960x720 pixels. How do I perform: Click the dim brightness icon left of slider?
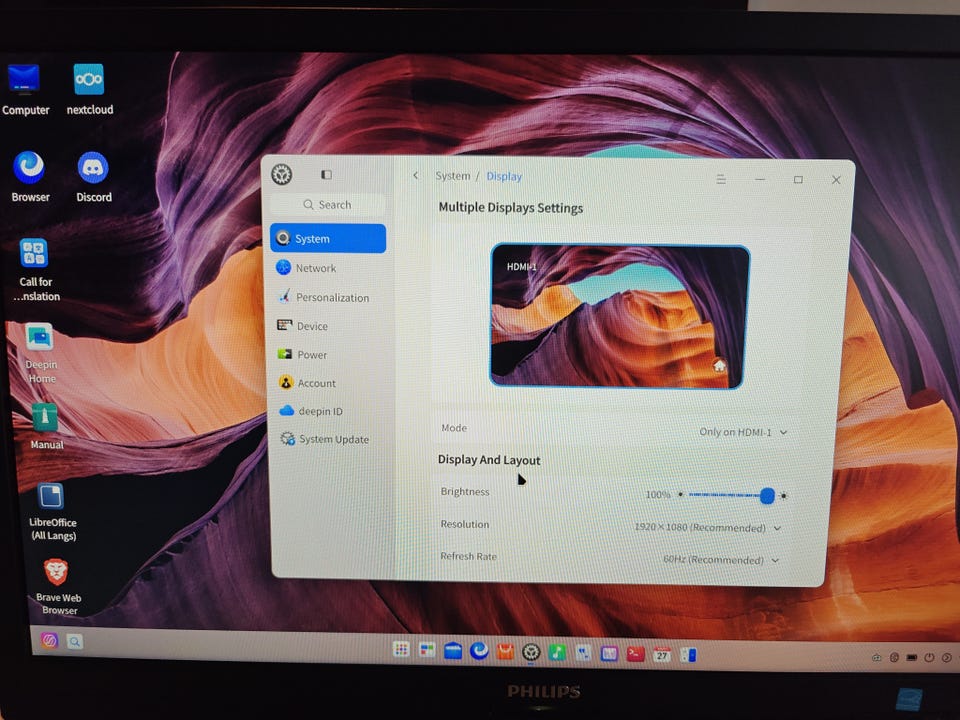pyautogui.click(x=680, y=494)
